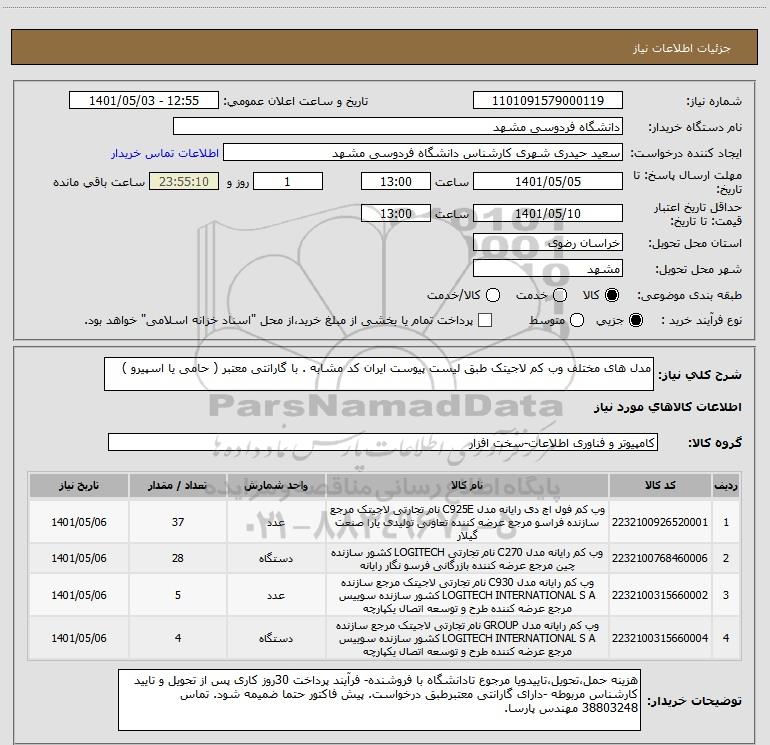Click the price validity date 1401/05/10

pos(548,213)
